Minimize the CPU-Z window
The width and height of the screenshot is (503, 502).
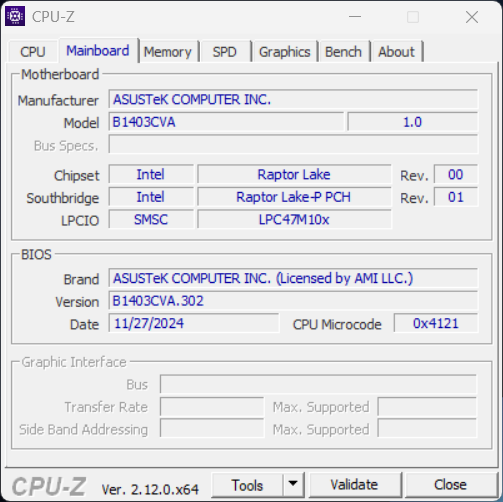tap(355, 16)
